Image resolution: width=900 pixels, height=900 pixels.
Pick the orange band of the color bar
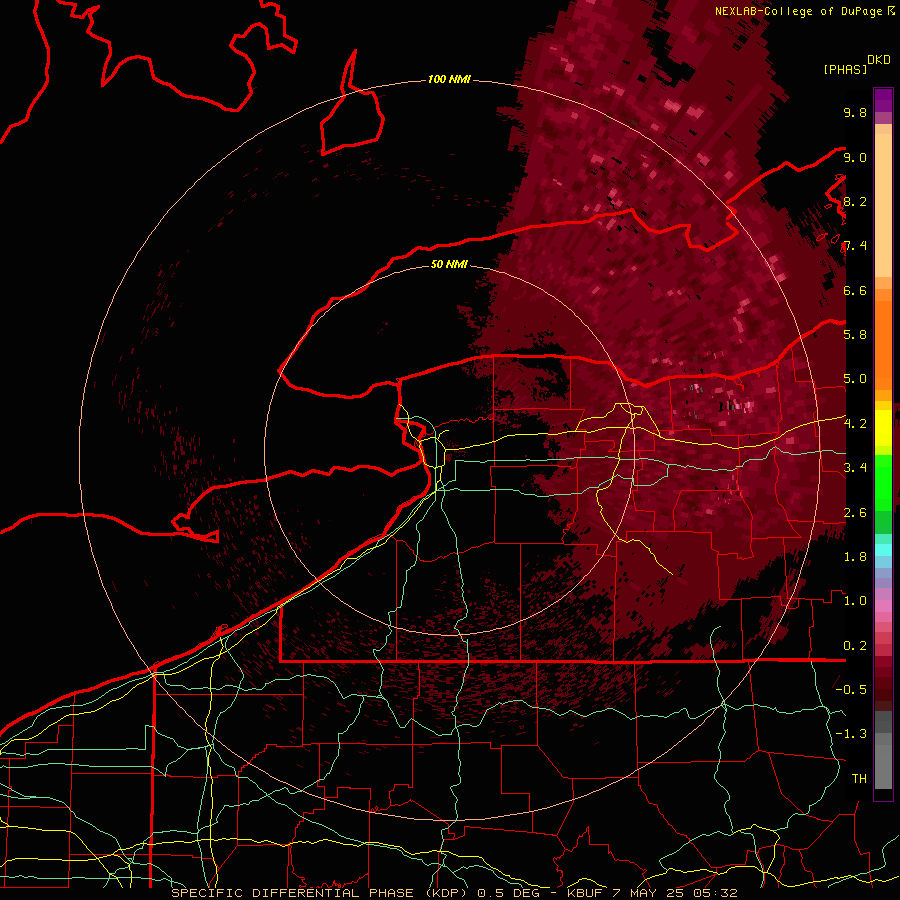pos(883,344)
